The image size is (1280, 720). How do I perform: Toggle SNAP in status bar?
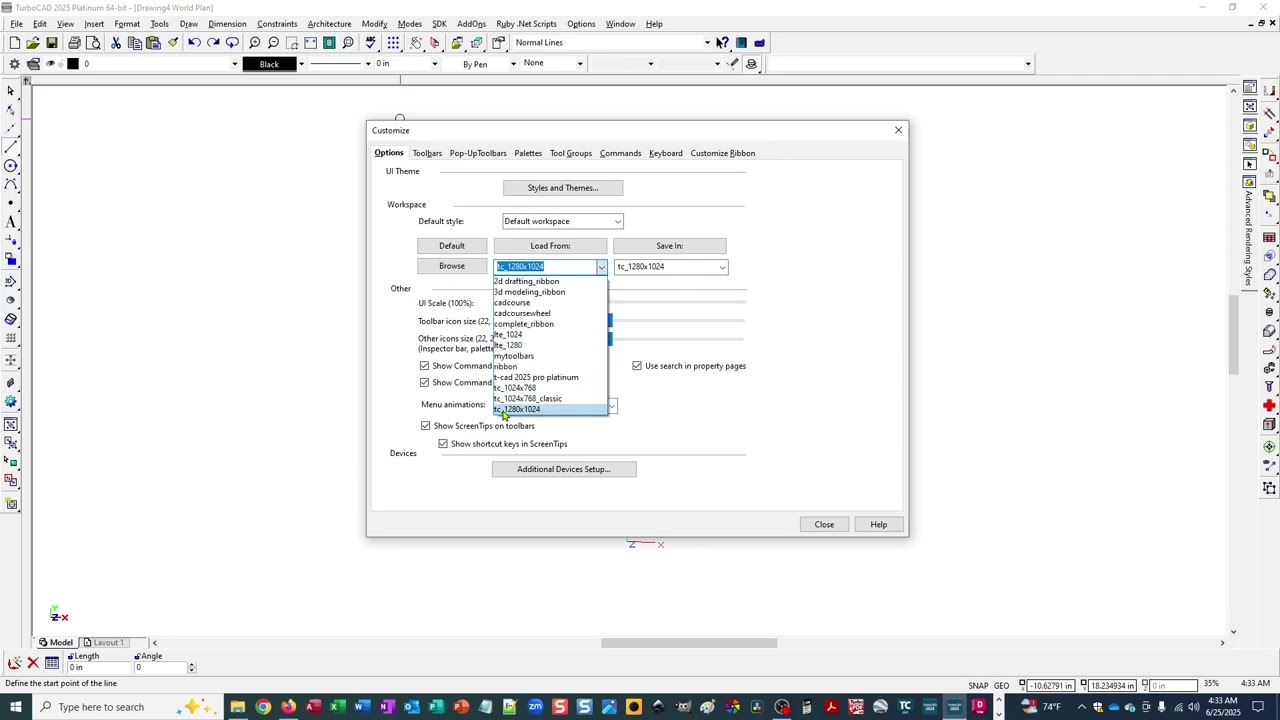tap(978, 685)
